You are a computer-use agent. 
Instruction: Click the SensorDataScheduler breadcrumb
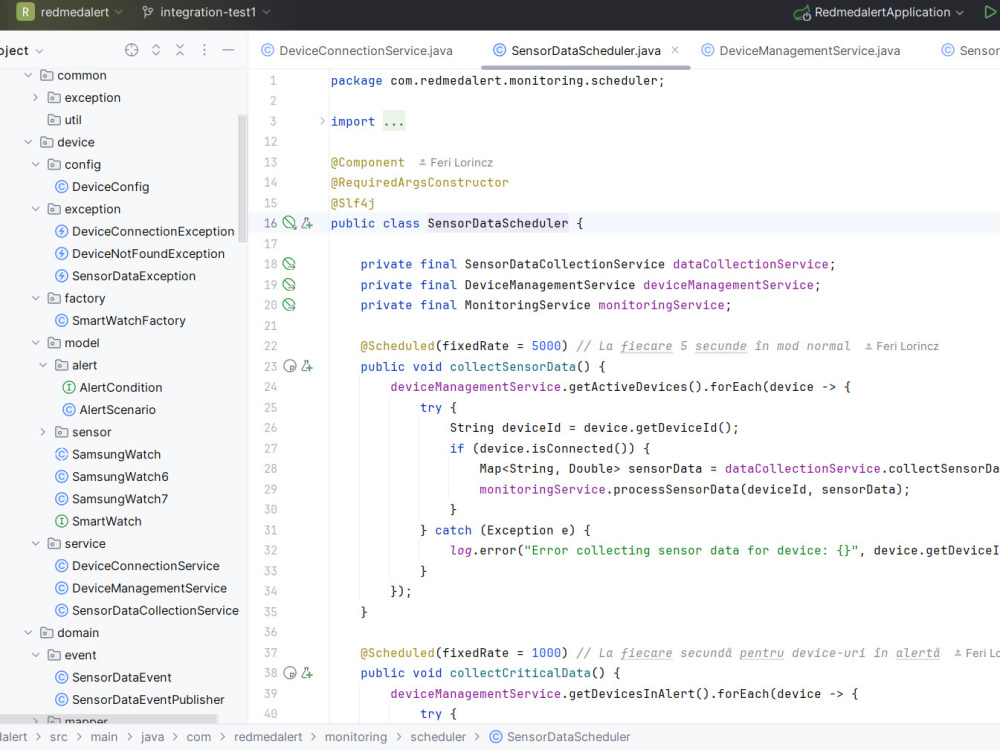(559, 737)
